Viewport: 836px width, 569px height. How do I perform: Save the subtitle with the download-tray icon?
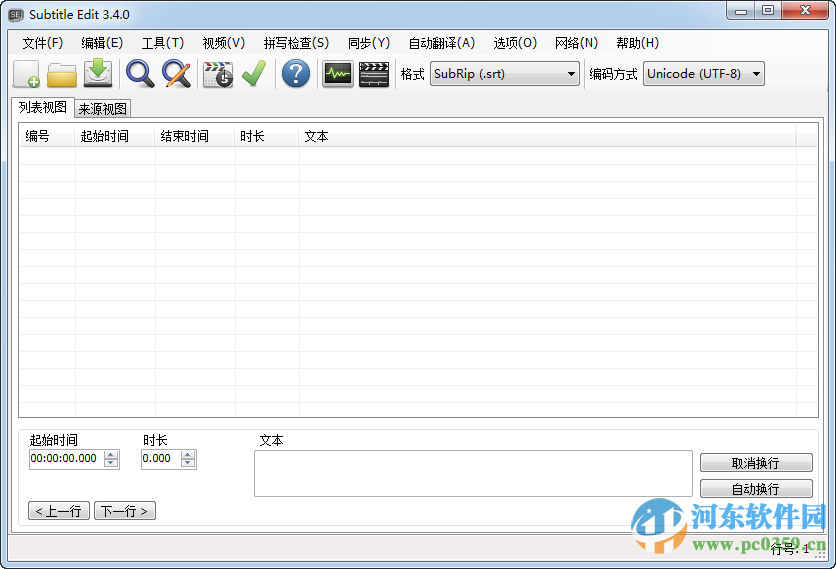pos(98,74)
